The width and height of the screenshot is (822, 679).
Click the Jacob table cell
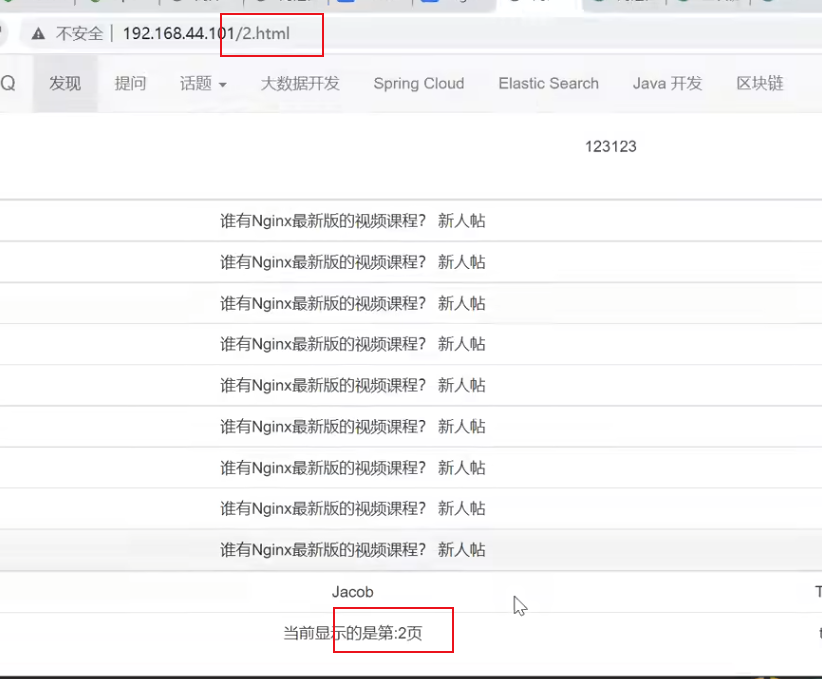[x=353, y=592]
